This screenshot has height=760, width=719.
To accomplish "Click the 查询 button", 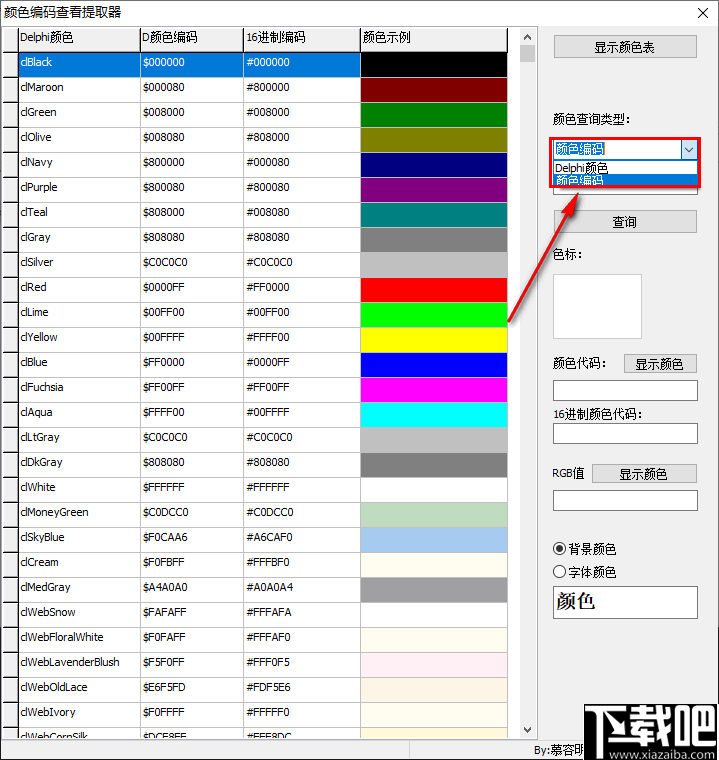I will (x=625, y=222).
